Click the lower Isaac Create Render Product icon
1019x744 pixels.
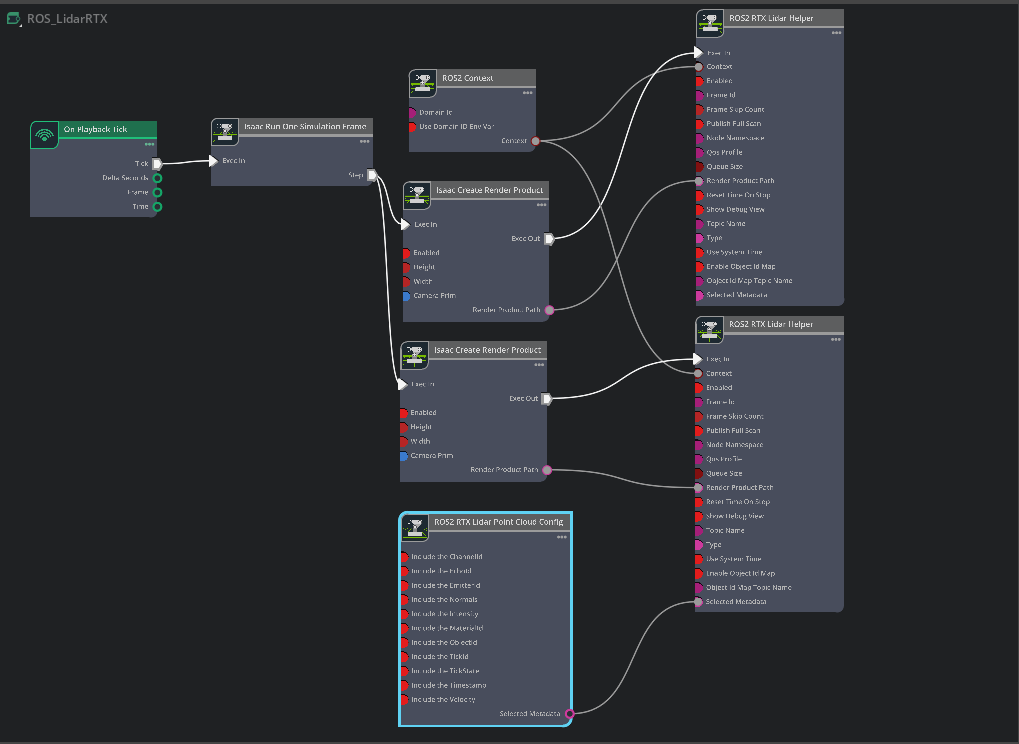tap(414, 355)
